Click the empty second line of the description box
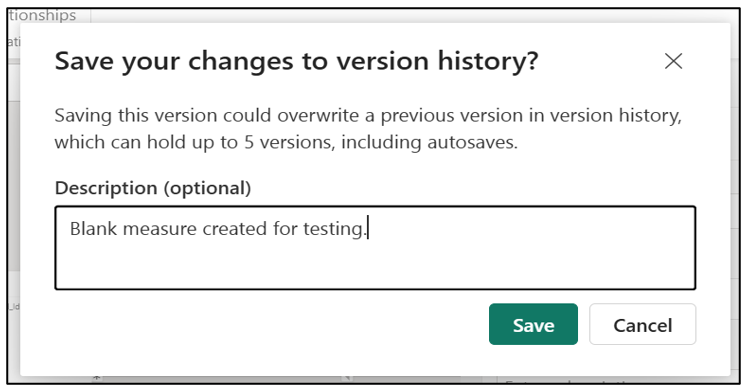This screenshot has height=391, width=744. tap(375, 266)
